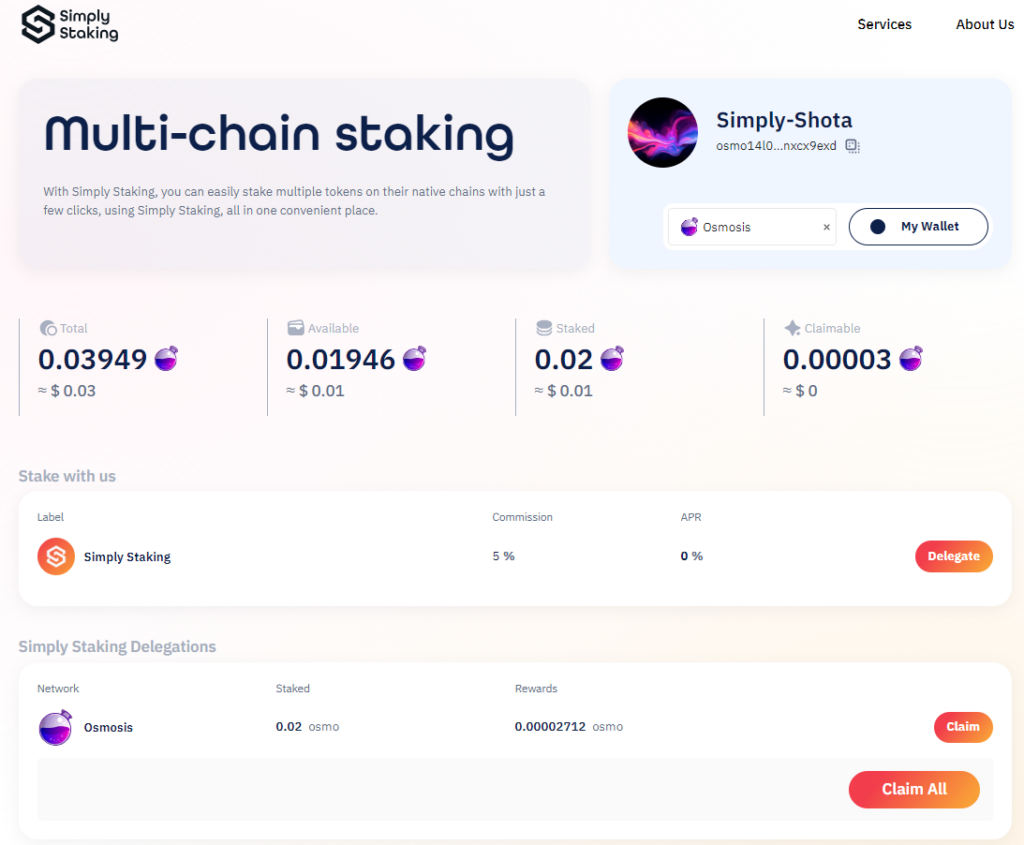1024x845 pixels.
Task: Click the Simply-Shota profile avatar
Action: 662,132
